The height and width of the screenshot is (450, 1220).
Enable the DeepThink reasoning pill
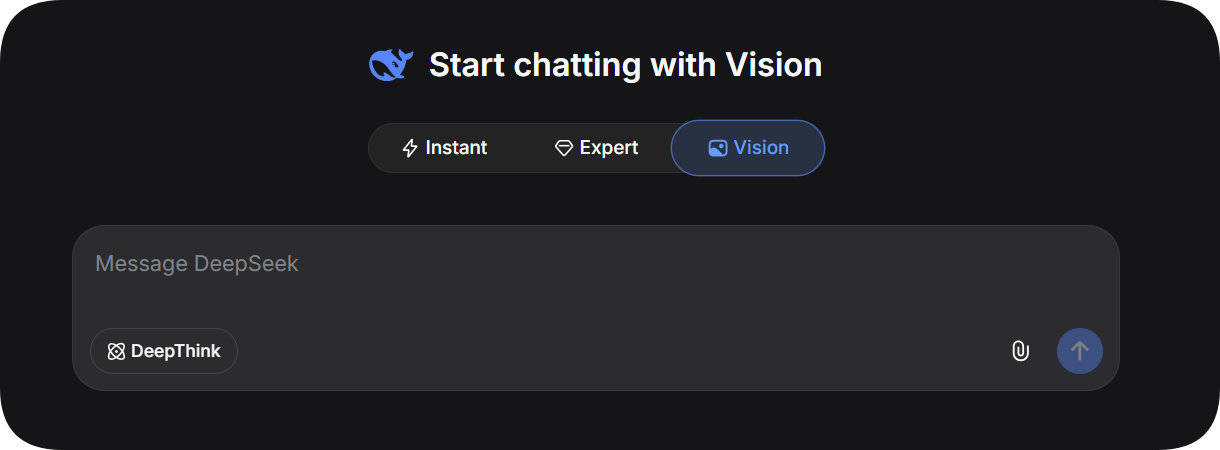164,351
